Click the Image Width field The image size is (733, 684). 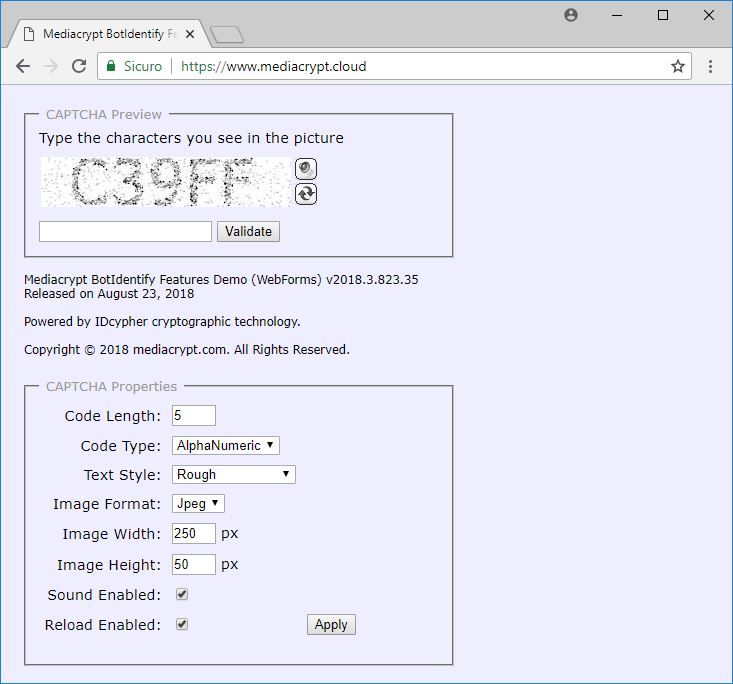pyautogui.click(x=193, y=534)
